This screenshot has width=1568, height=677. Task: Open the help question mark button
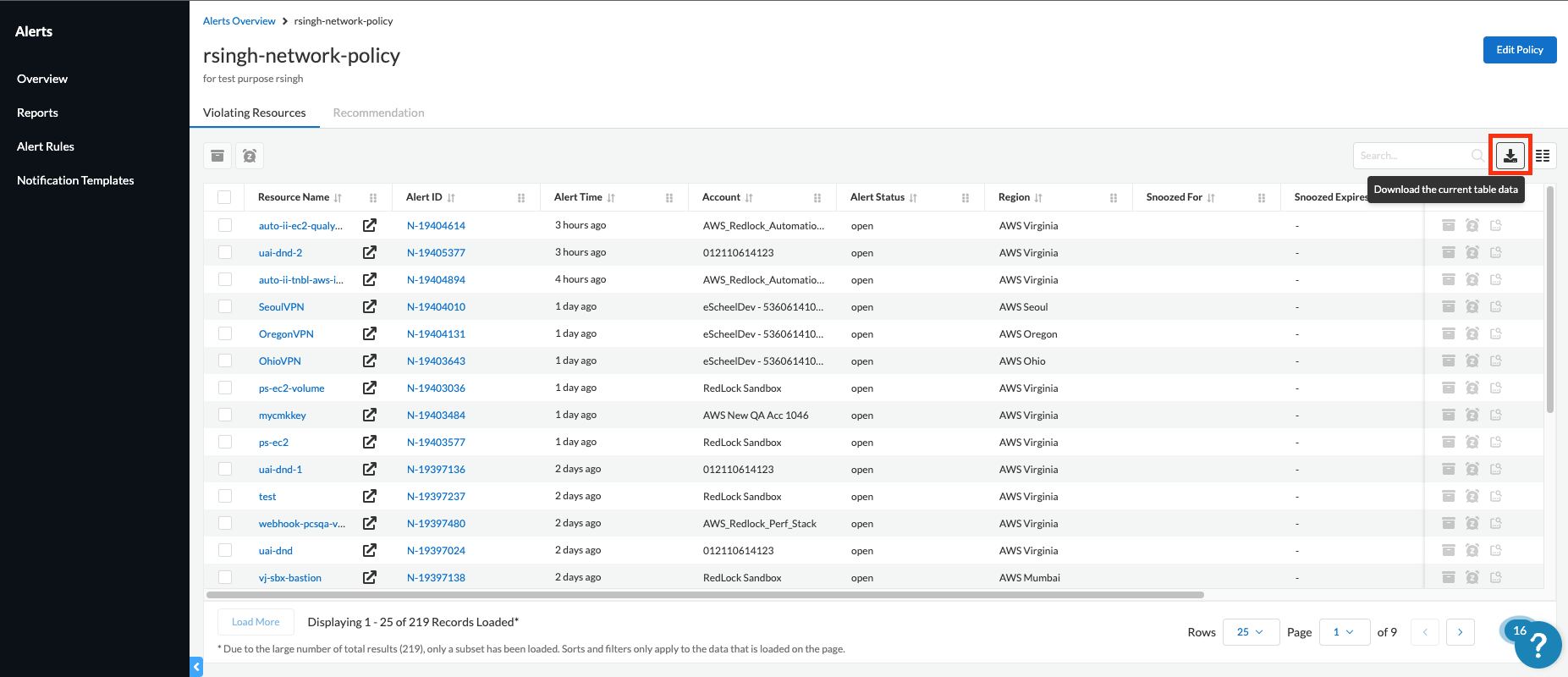pos(1537,647)
